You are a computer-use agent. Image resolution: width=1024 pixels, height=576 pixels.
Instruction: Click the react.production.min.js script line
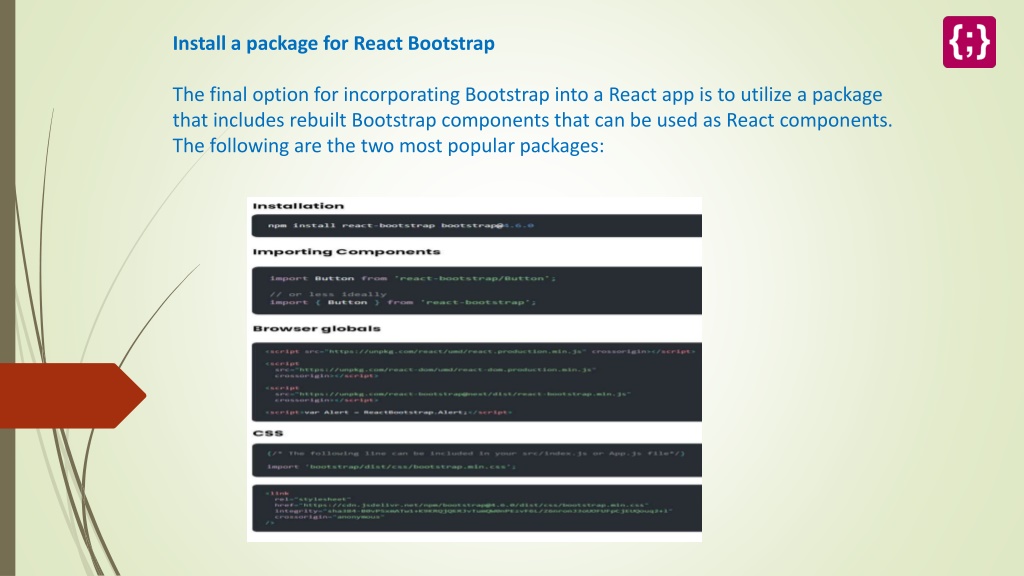(481, 351)
